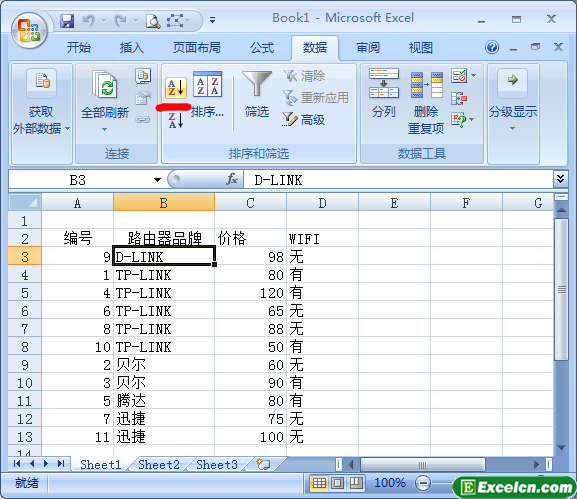Expand the Name Box dropdown arrow

[x=157, y=180]
